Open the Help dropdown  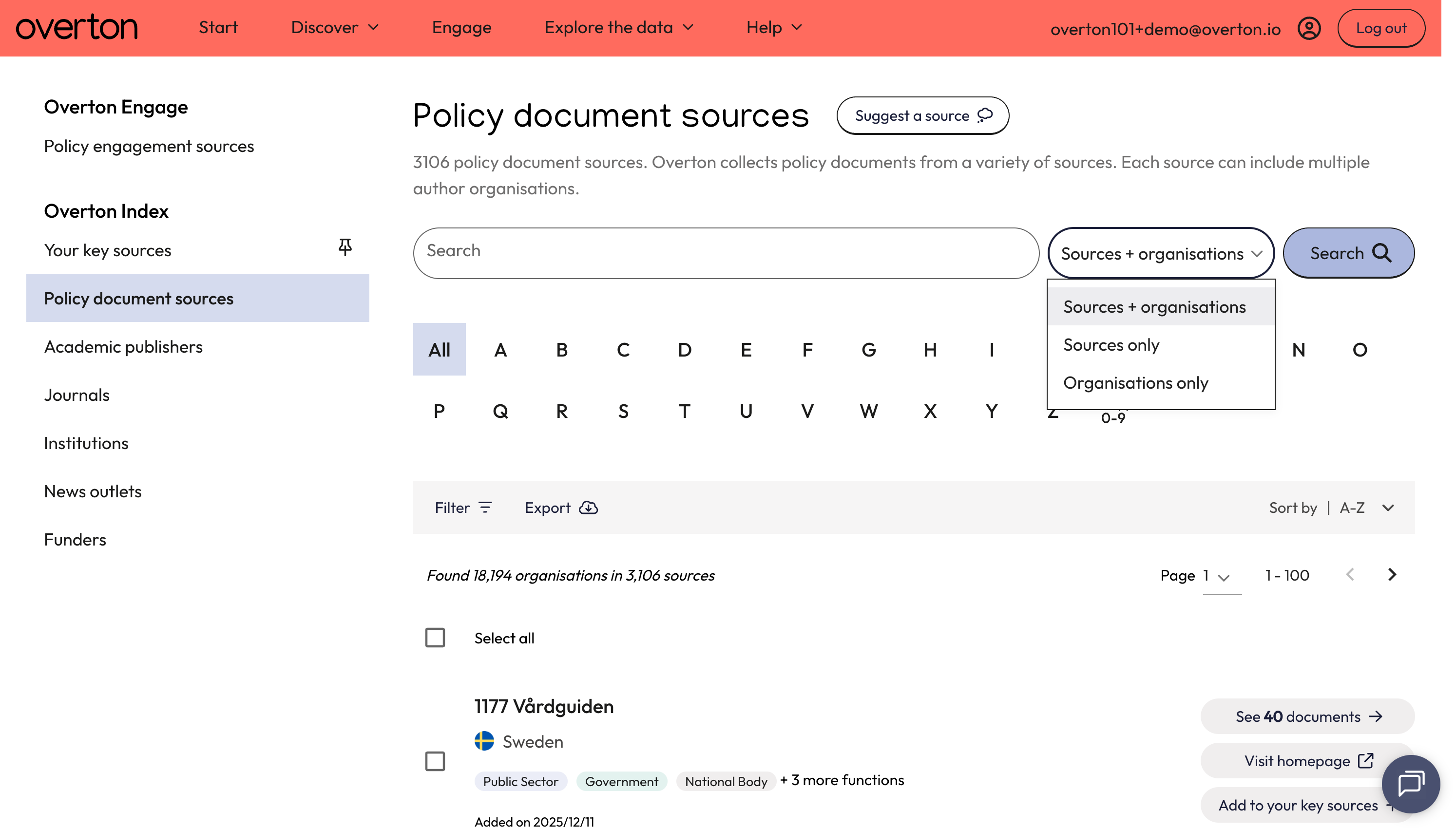(774, 27)
